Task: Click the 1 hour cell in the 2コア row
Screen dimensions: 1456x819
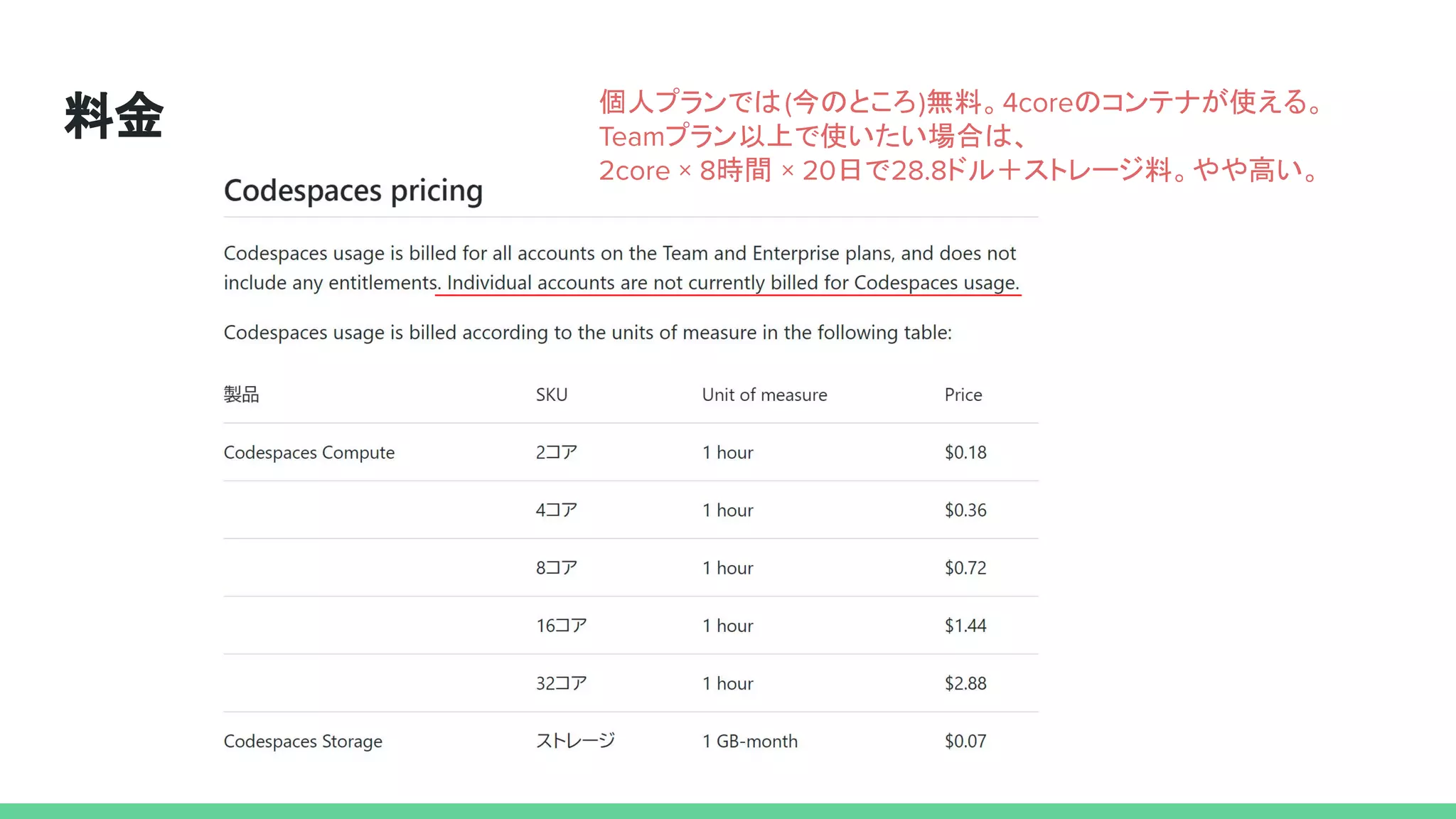Action: pyautogui.click(x=728, y=452)
